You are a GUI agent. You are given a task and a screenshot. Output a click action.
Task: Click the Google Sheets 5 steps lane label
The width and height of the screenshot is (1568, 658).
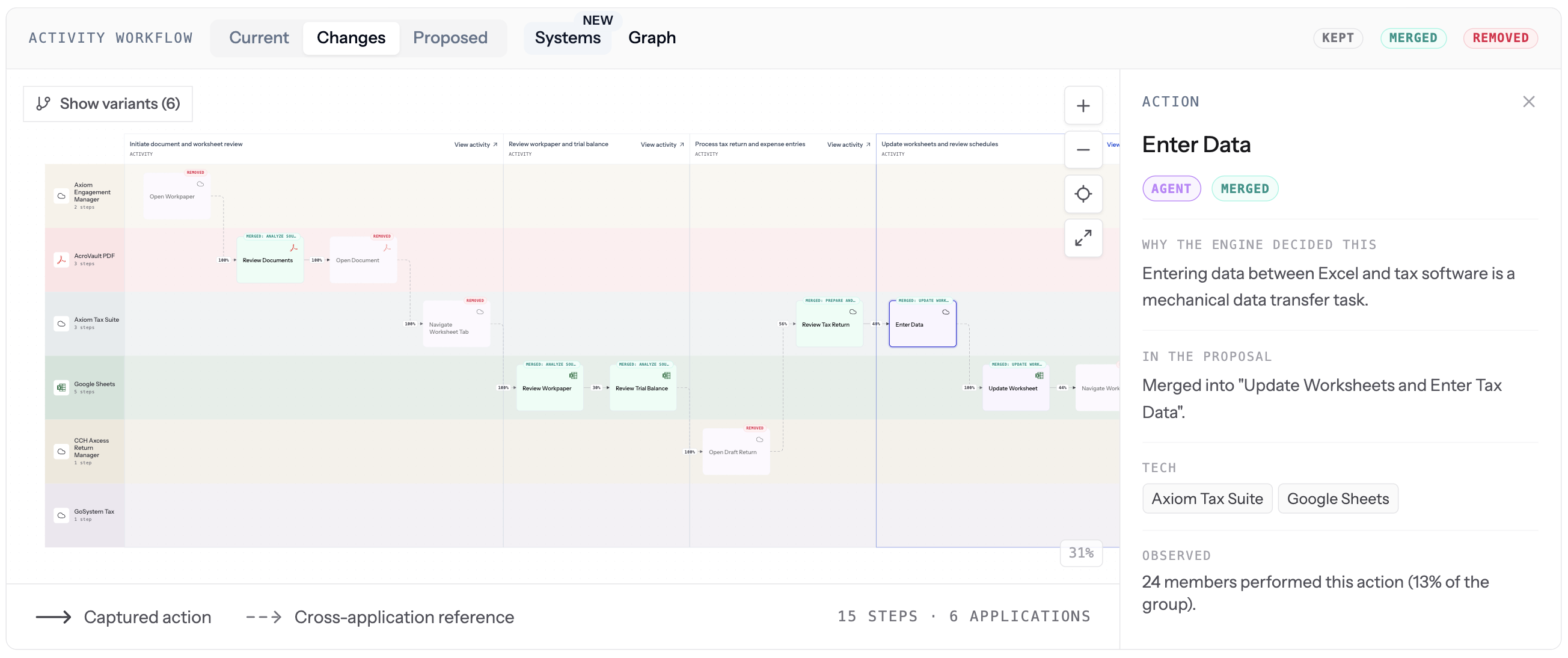94,388
